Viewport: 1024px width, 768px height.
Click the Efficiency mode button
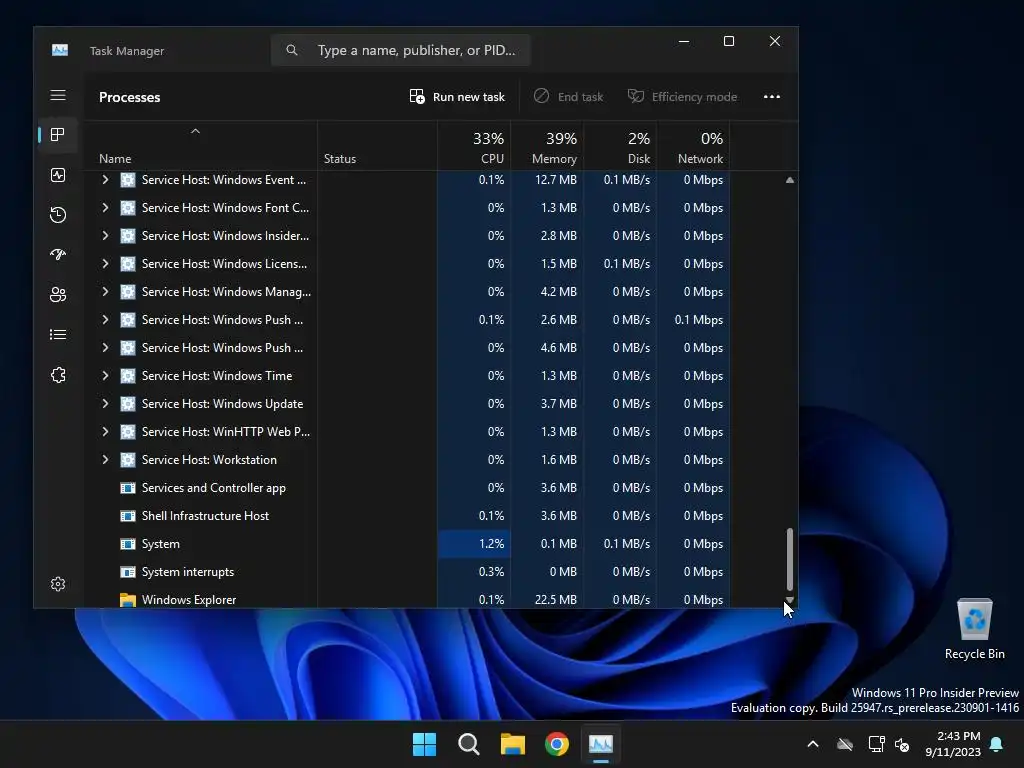point(682,97)
